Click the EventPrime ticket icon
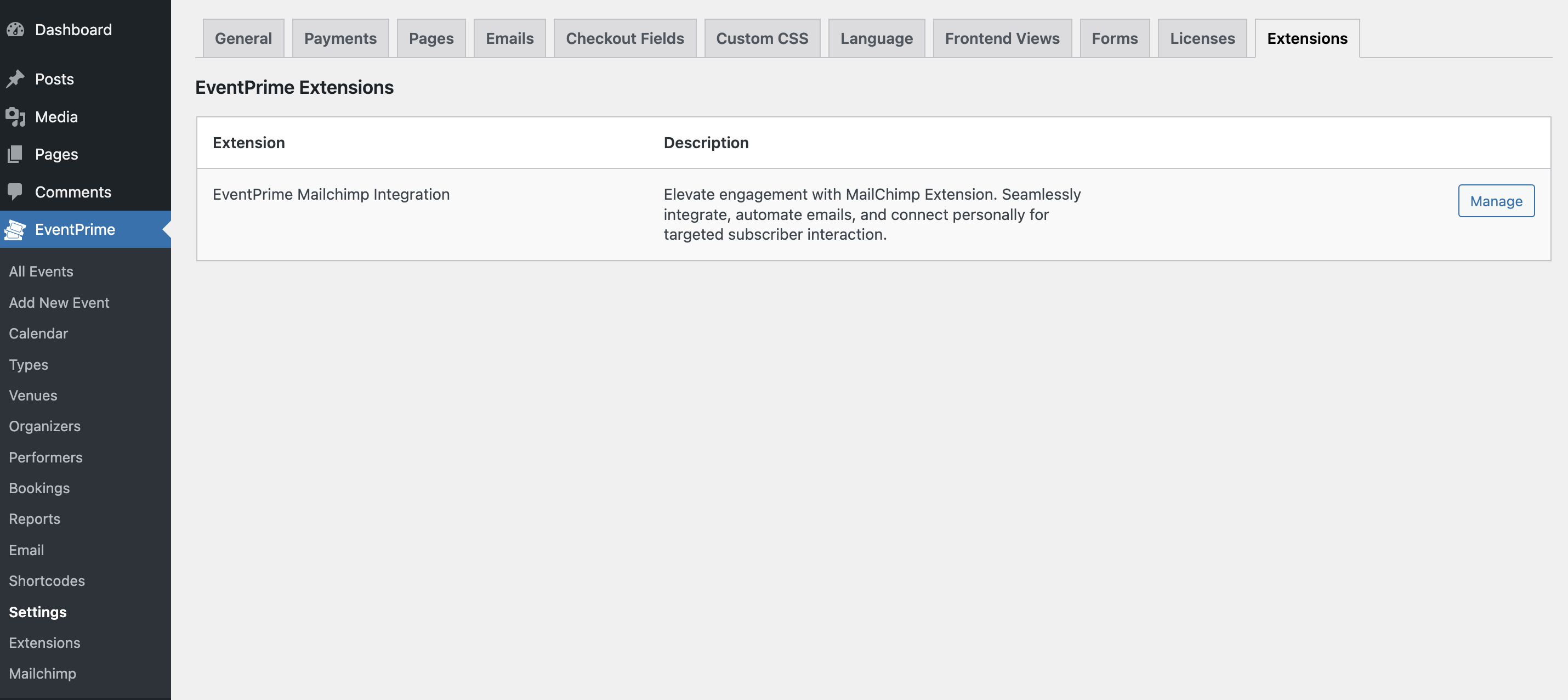This screenshot has width=1568, height=700. (15, 230)
